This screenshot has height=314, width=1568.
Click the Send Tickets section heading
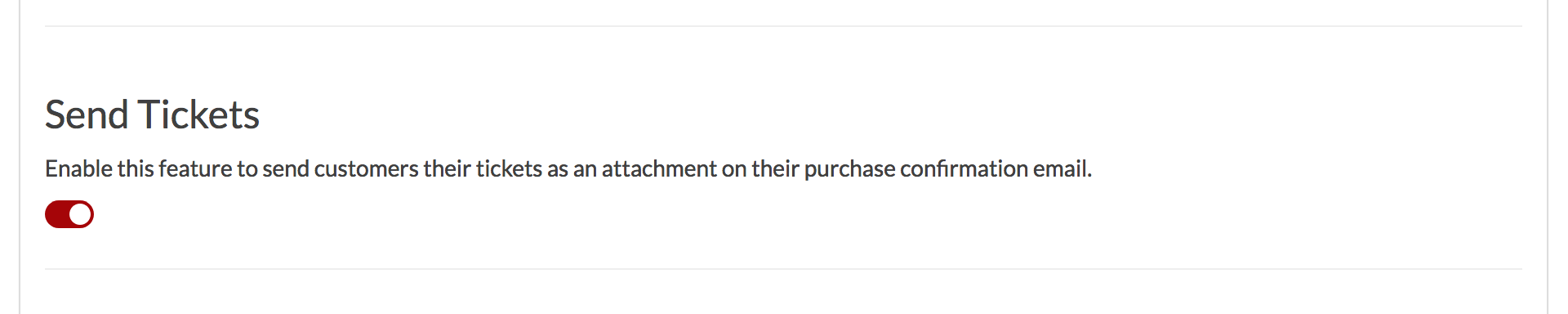[152, 114]
